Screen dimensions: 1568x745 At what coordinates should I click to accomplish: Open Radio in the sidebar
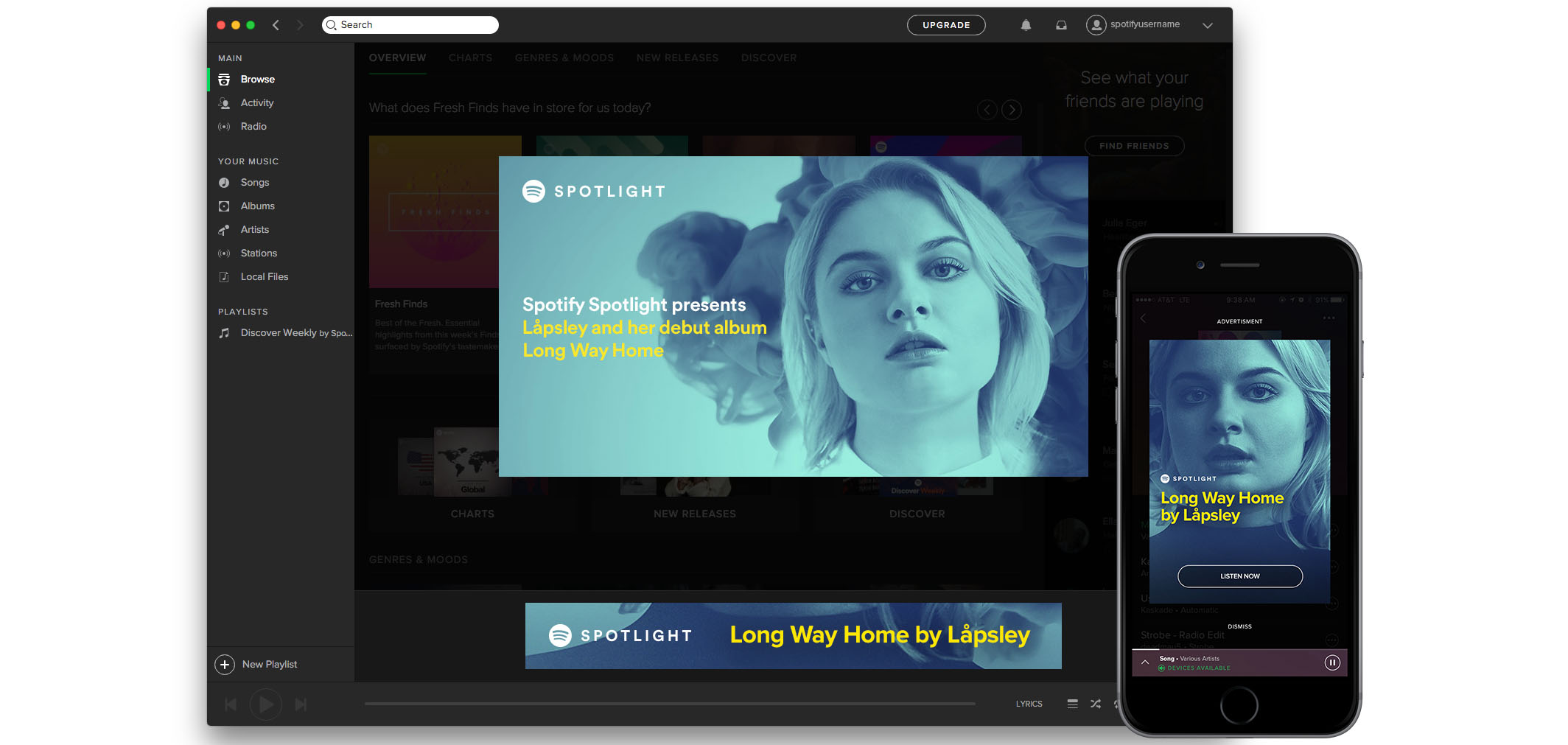(253, 127)
